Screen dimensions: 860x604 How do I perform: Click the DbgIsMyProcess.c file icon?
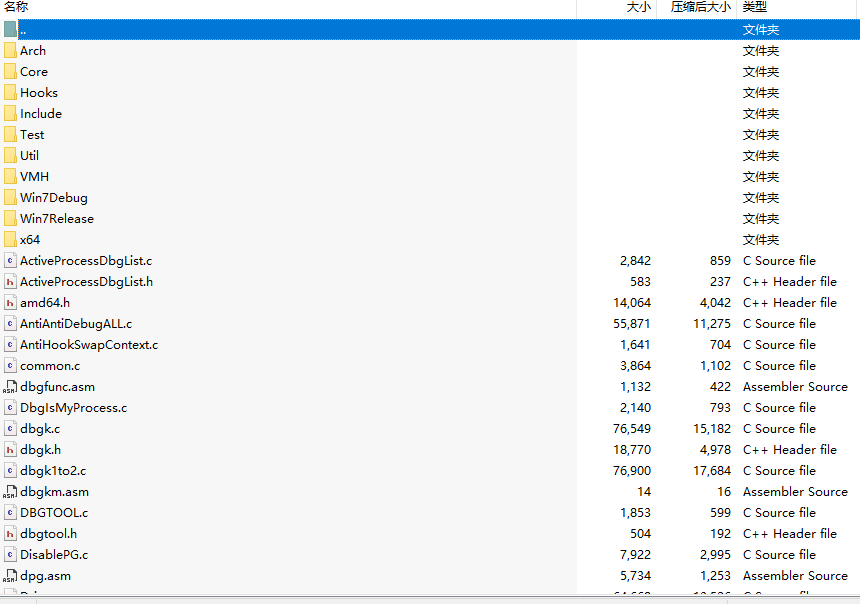tap(10, 408)
